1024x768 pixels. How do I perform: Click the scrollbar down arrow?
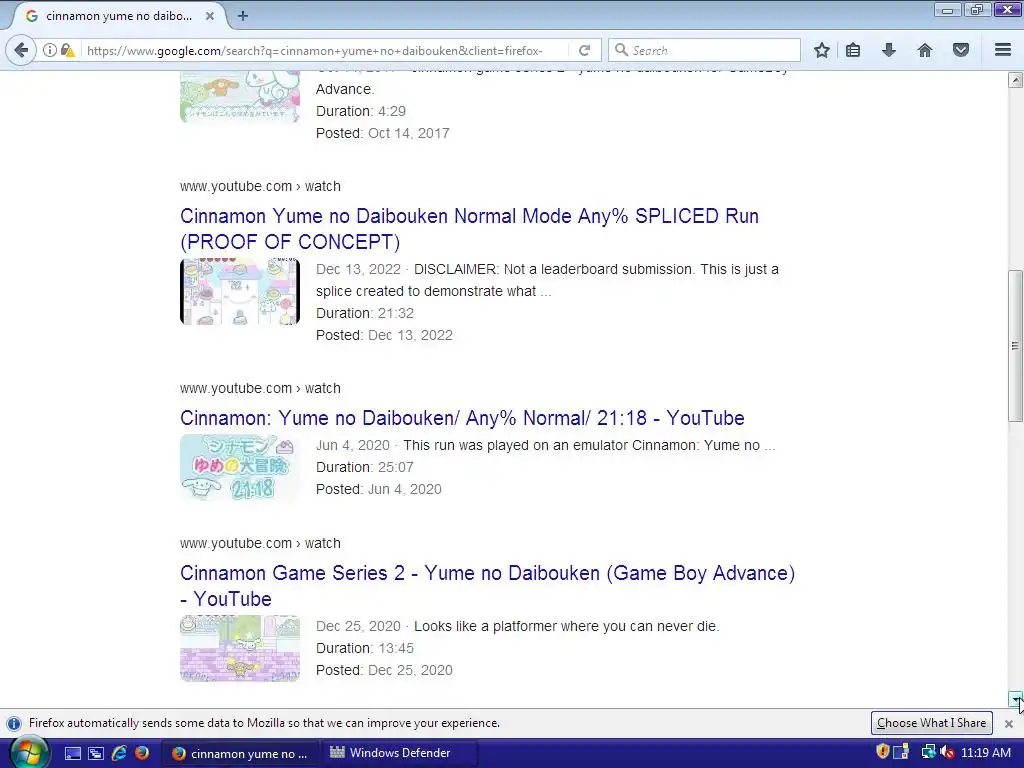pyautogui.click(x=1016, y=699)
